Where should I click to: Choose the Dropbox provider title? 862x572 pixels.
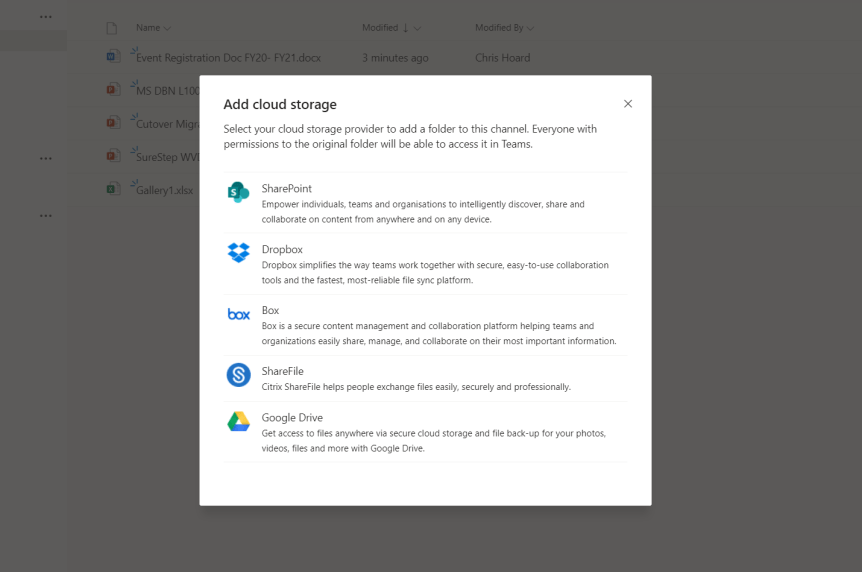click(x=282, y=249)
